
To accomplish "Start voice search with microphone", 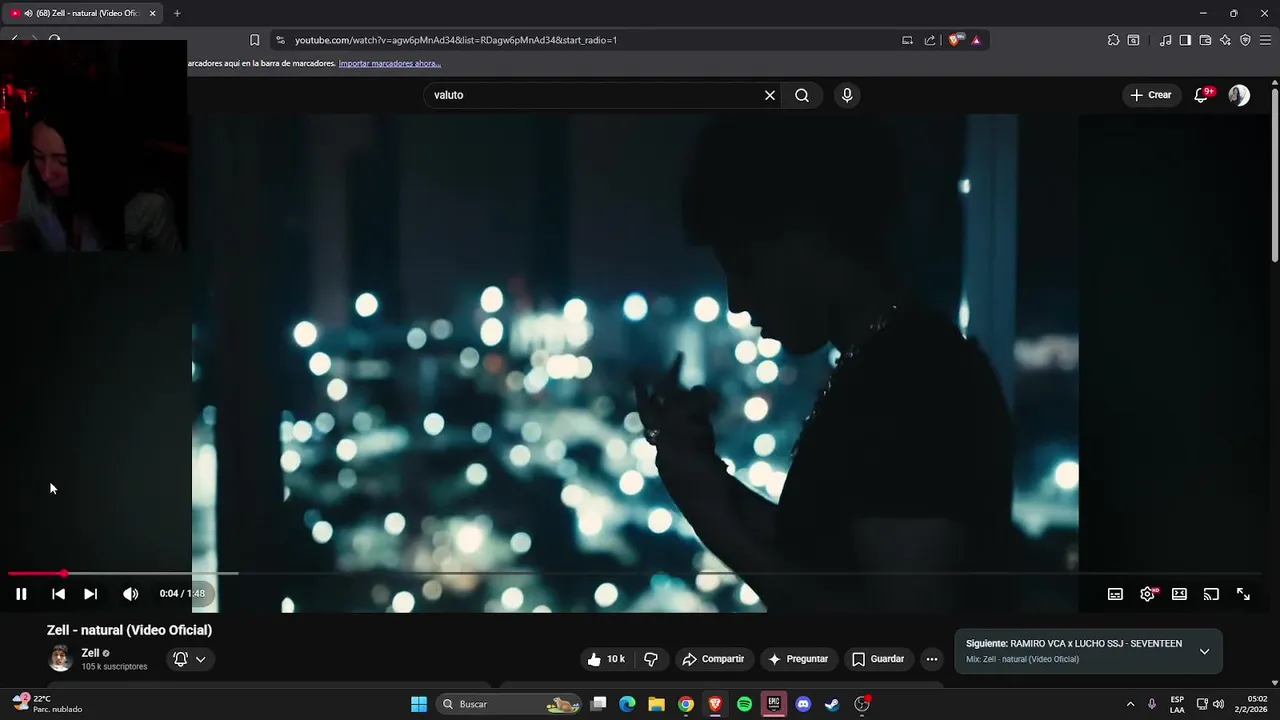I will (x=847, y=95).
